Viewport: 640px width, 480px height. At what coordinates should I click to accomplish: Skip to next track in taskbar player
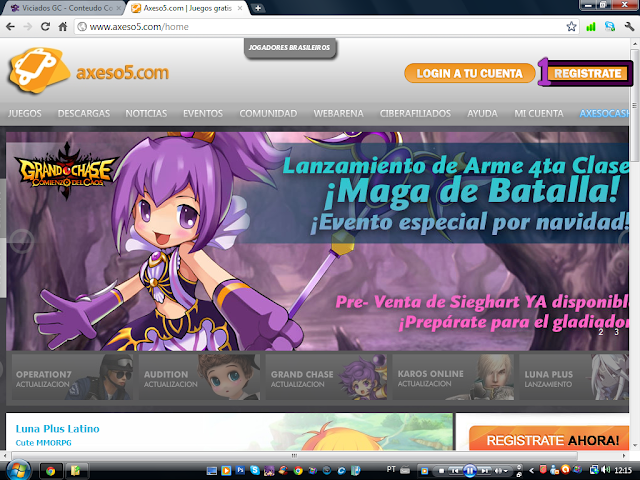(484, 471)
